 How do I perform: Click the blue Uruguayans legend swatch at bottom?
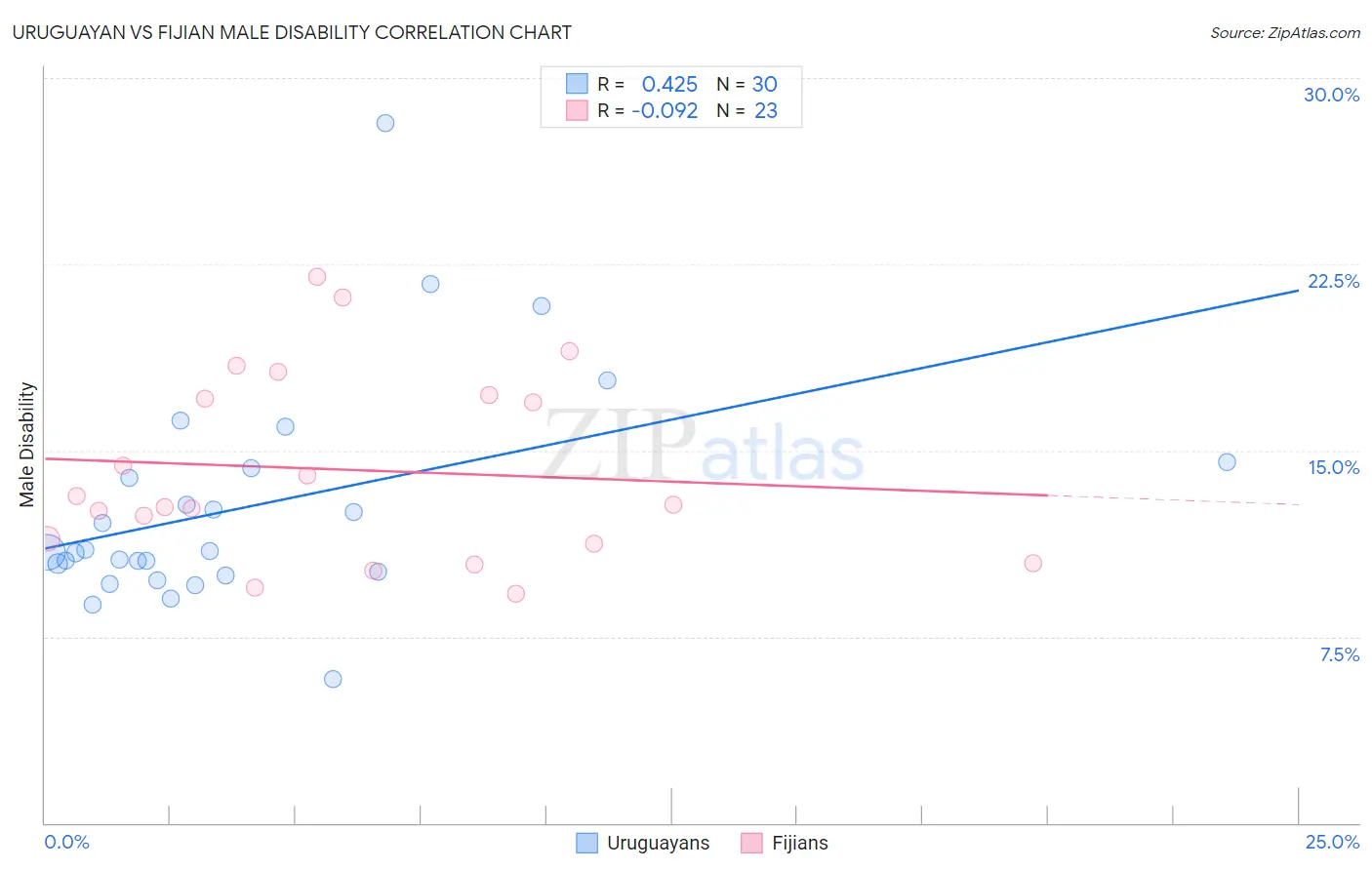click(586, 844)
